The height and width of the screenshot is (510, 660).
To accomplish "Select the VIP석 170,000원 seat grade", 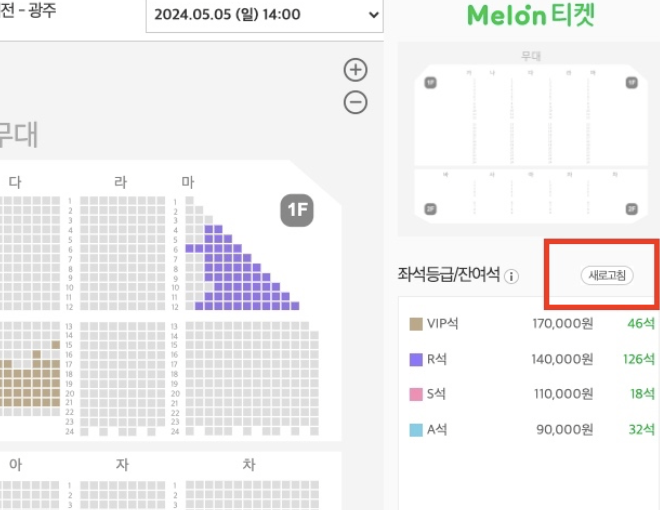I will (530, 324).
